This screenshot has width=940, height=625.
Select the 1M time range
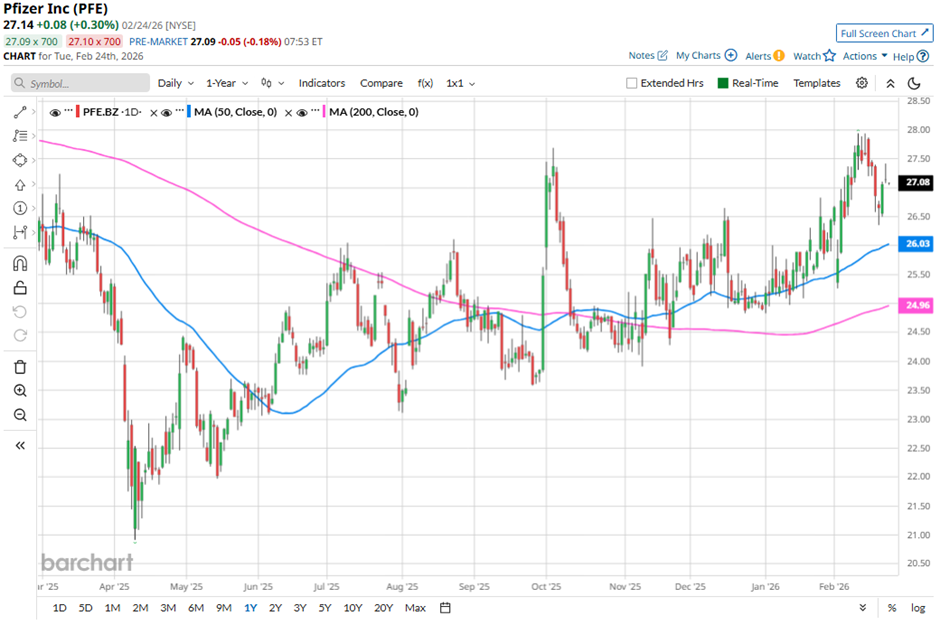pos(112,608)
